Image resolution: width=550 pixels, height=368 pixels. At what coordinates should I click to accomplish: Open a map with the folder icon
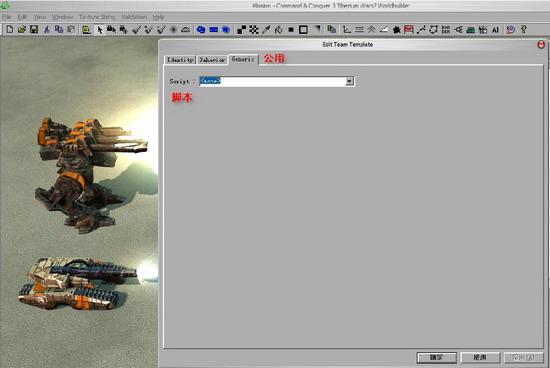click(22, 29)
